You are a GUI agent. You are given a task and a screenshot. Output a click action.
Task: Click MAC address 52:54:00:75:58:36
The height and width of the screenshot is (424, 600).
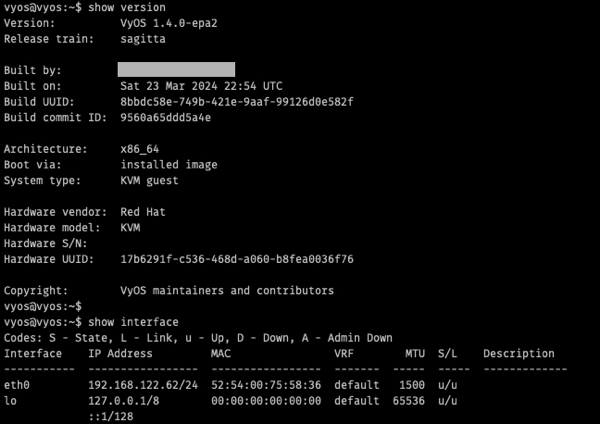point(266,385)
